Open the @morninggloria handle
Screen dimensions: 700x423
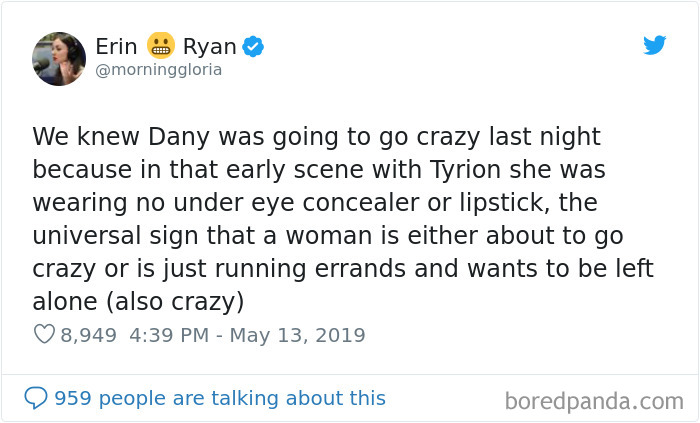click(x=158, y=70)
